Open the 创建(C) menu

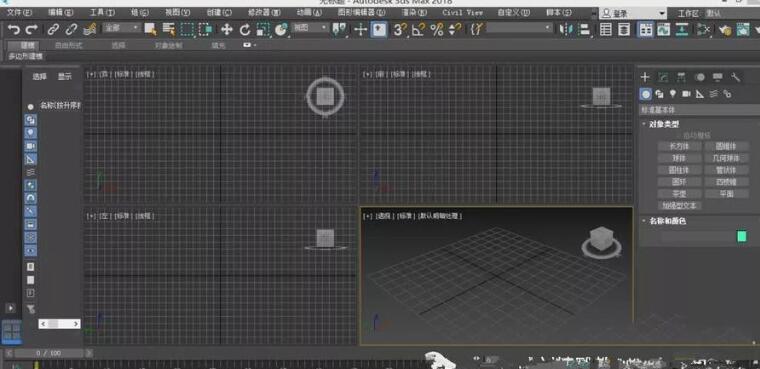click(x=219, y=13)
